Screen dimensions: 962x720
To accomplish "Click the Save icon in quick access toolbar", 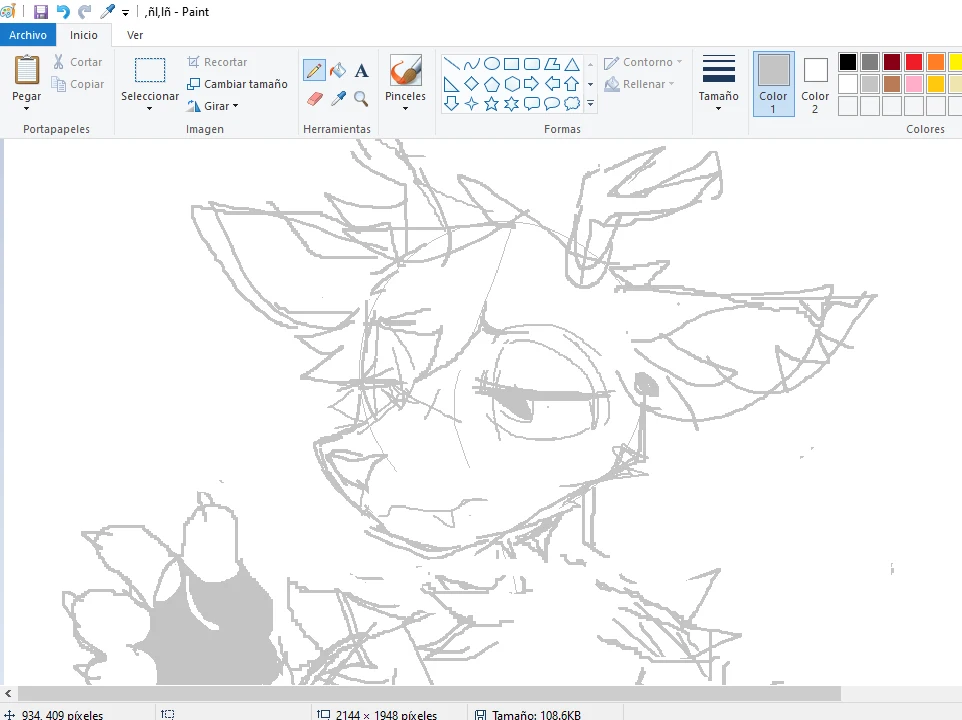I will tap(40, 12).
